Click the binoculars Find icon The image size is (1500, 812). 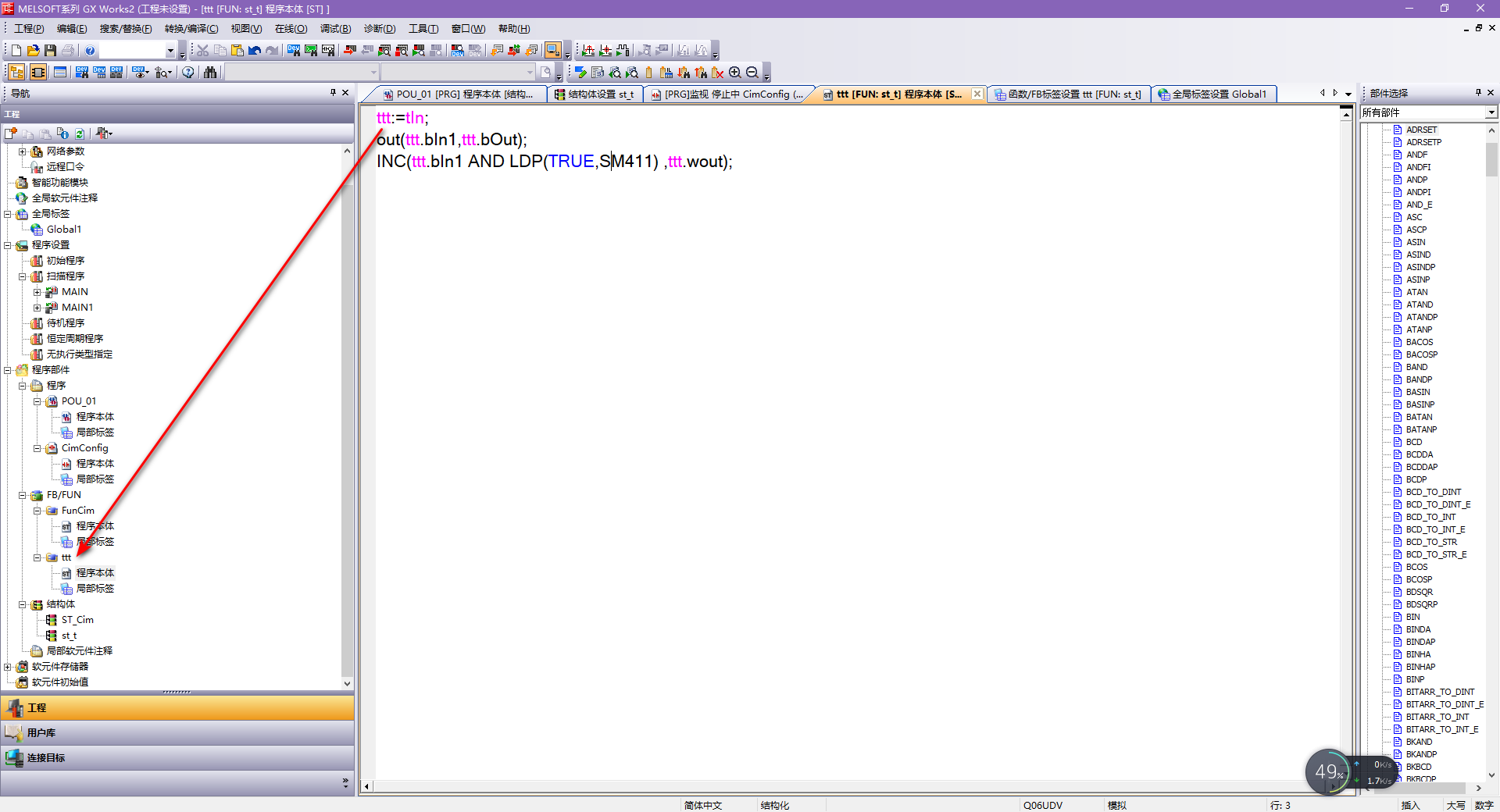point(210,73)
